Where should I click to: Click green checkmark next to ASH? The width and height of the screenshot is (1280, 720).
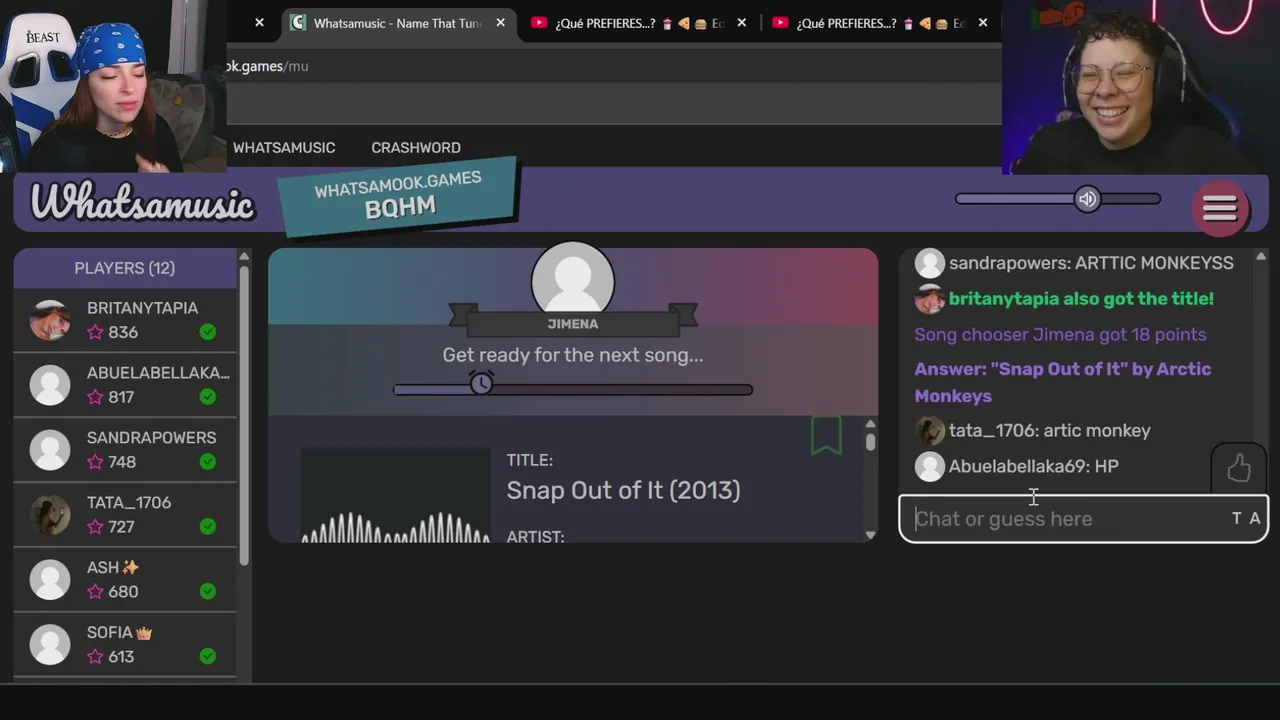click(x=208, y=592)
